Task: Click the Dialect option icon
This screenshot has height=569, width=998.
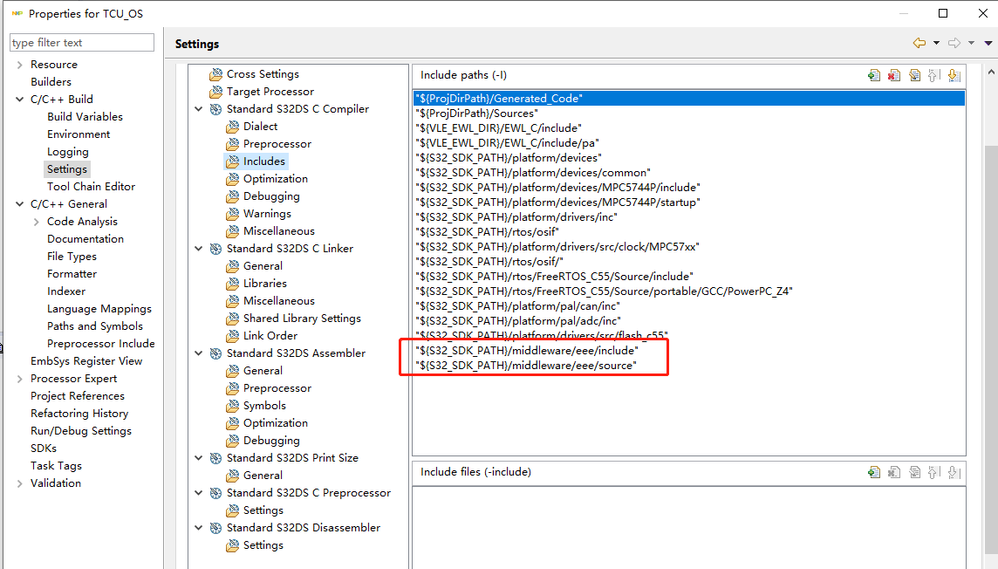Action: pos(233,127)
